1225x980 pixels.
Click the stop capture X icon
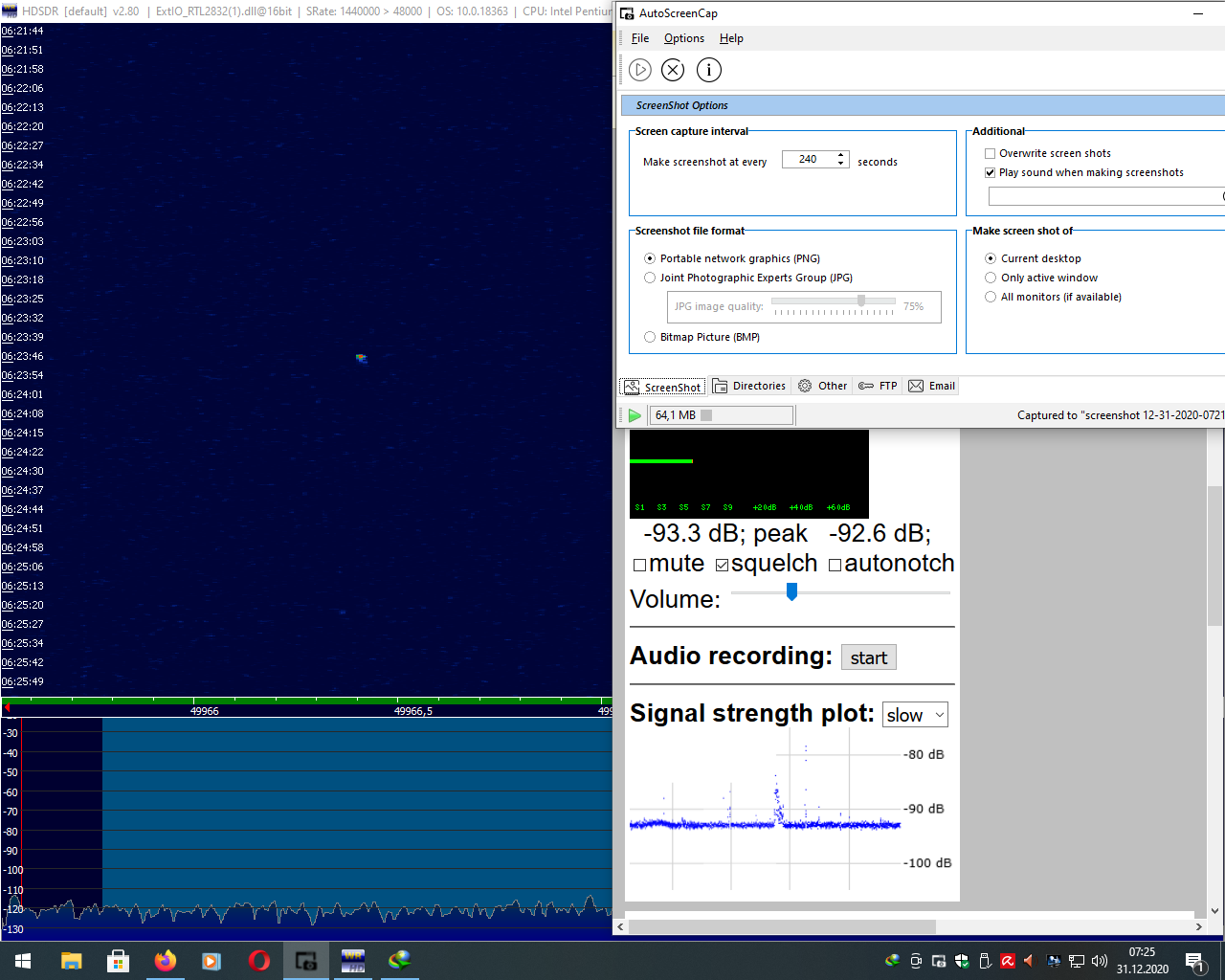click(x=673, y=70)
